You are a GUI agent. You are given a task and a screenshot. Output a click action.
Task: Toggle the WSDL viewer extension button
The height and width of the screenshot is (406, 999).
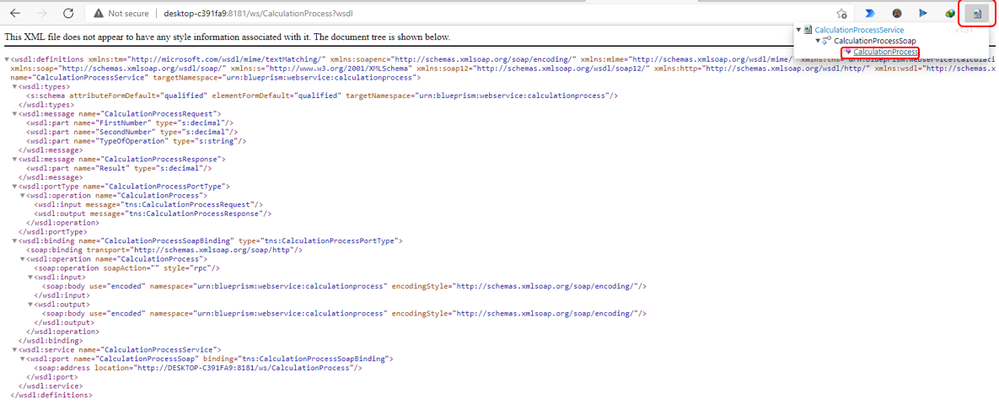pos(977,13)
